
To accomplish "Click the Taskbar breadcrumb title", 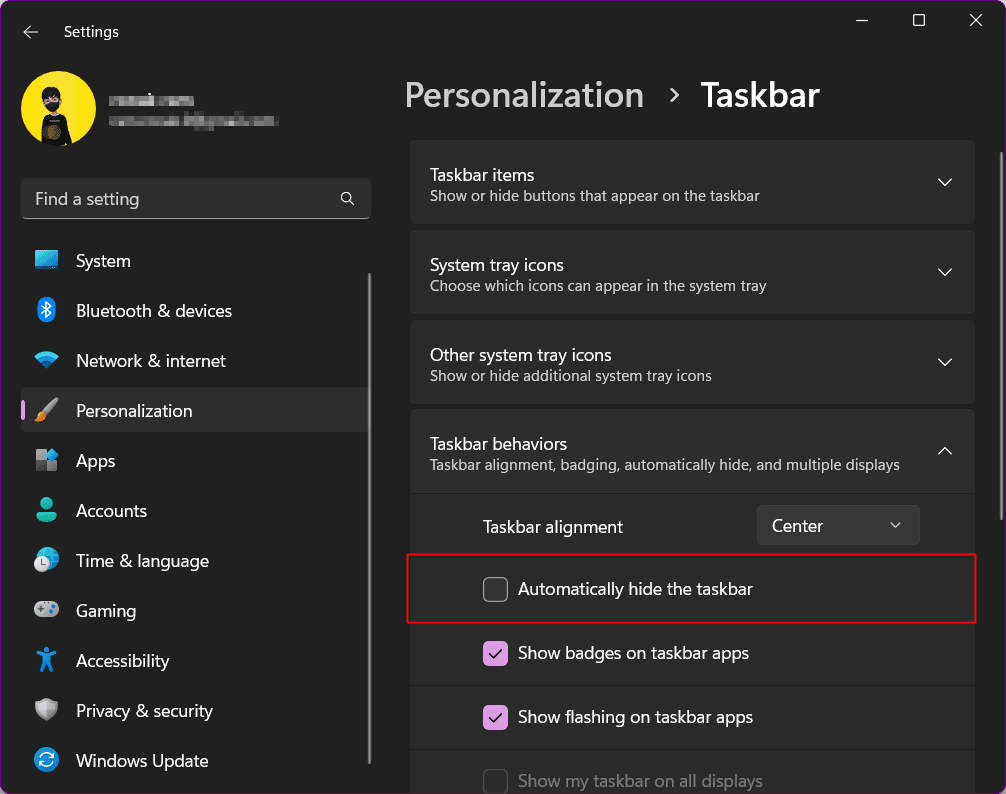I will (760, 96).
